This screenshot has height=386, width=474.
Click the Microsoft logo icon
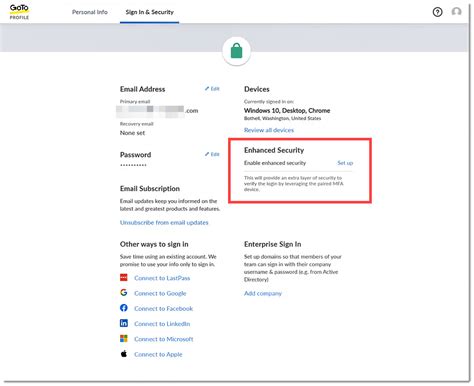[124, 339]
